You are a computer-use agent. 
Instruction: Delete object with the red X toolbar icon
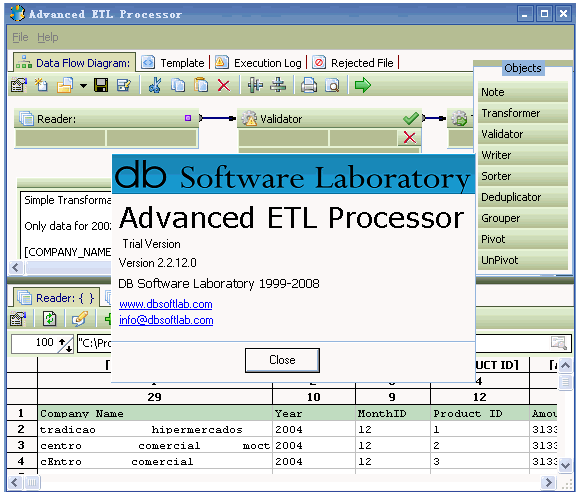(224, 86)
